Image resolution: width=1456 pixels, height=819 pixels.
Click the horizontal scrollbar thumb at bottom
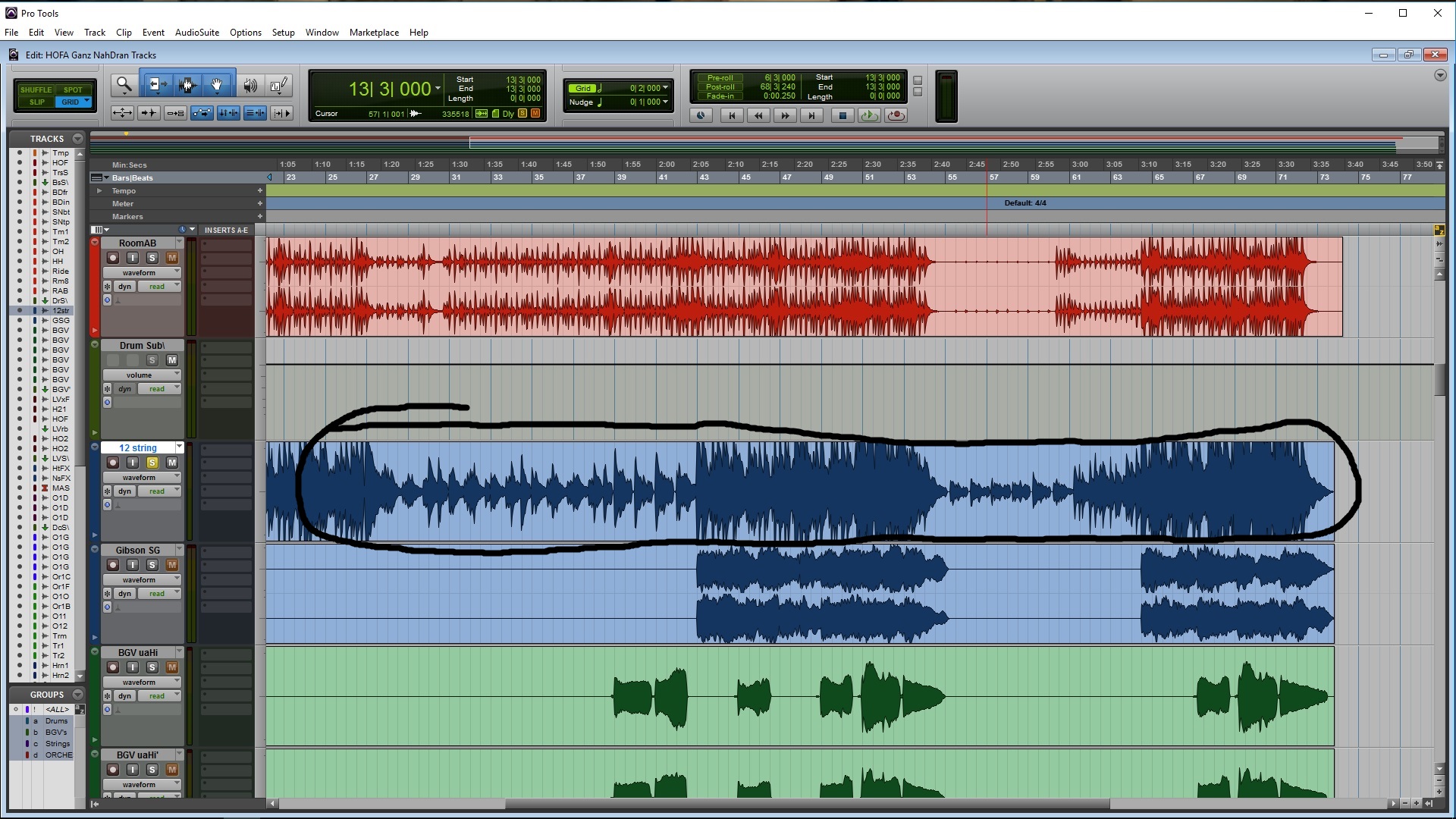click(x=807, y=803)
